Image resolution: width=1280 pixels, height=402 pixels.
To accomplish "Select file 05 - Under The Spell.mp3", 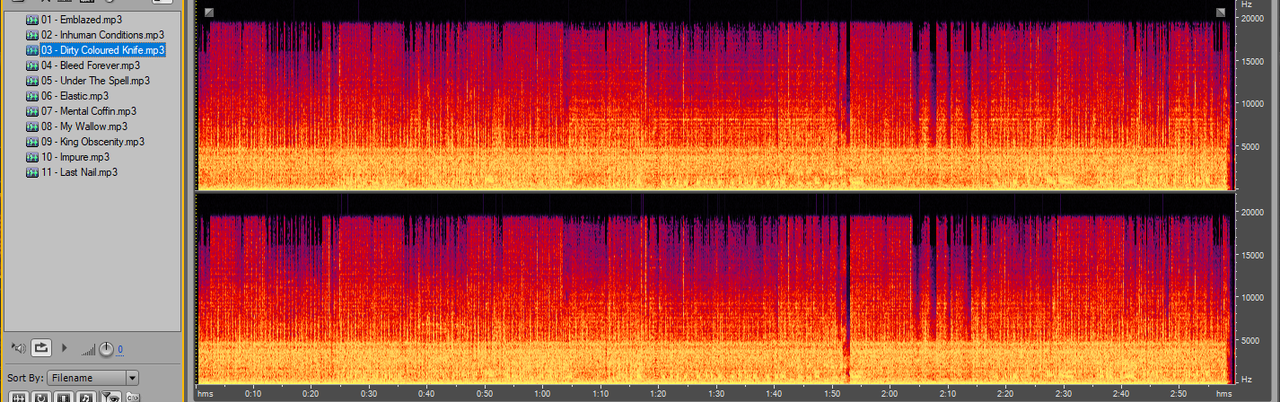I will (x=96, y=80).
